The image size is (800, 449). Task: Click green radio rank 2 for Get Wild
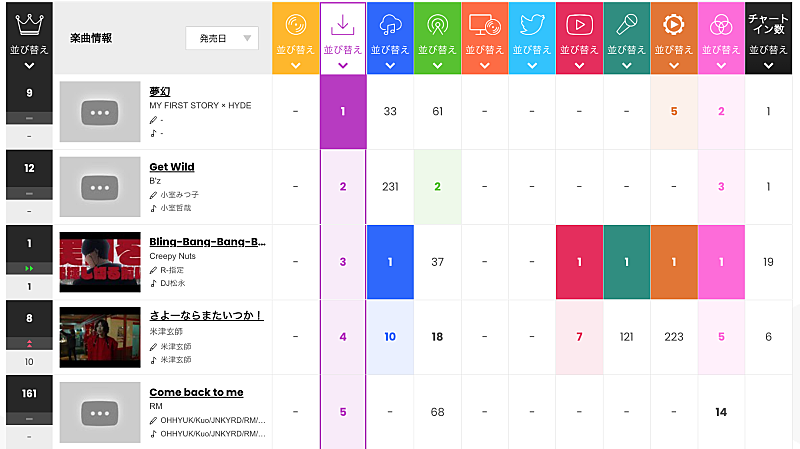(x=437, y=187)
